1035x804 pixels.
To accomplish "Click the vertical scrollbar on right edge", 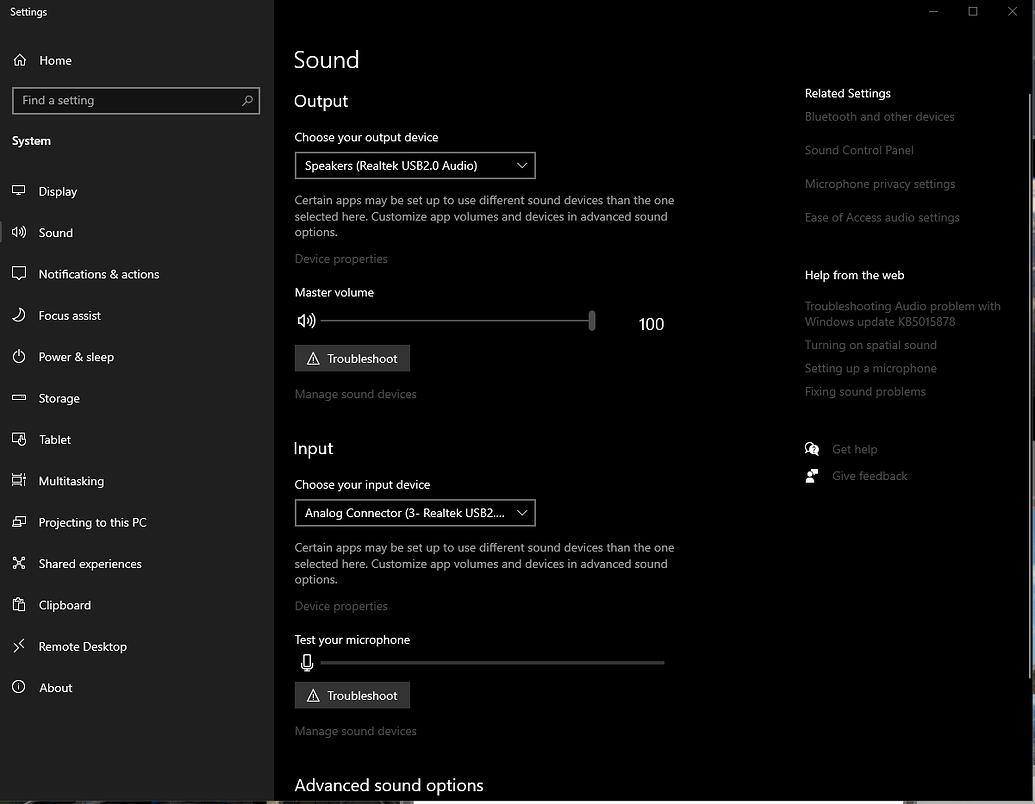I will tap(1030, 385).
